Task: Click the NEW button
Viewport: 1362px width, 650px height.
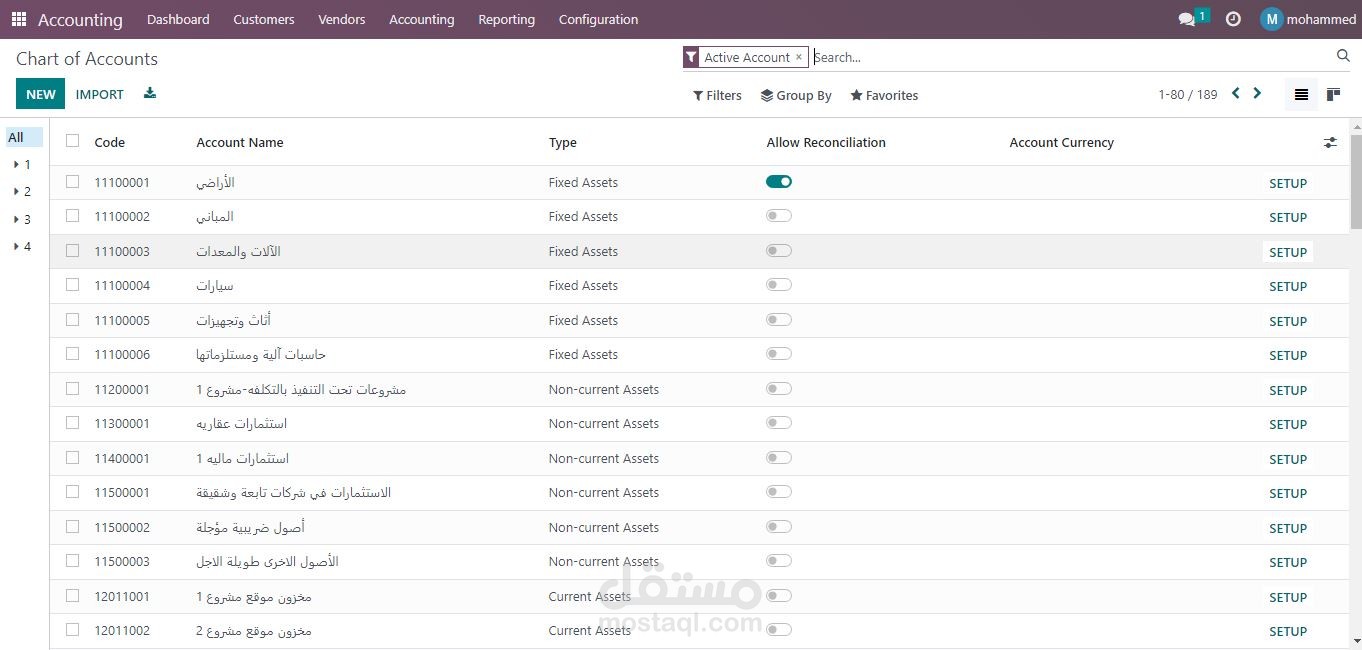Action: pyautogui.click(x=41, y=94)
